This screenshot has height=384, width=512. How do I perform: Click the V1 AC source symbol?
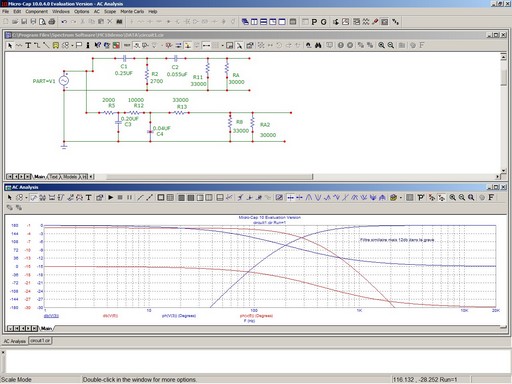point(64,81)
